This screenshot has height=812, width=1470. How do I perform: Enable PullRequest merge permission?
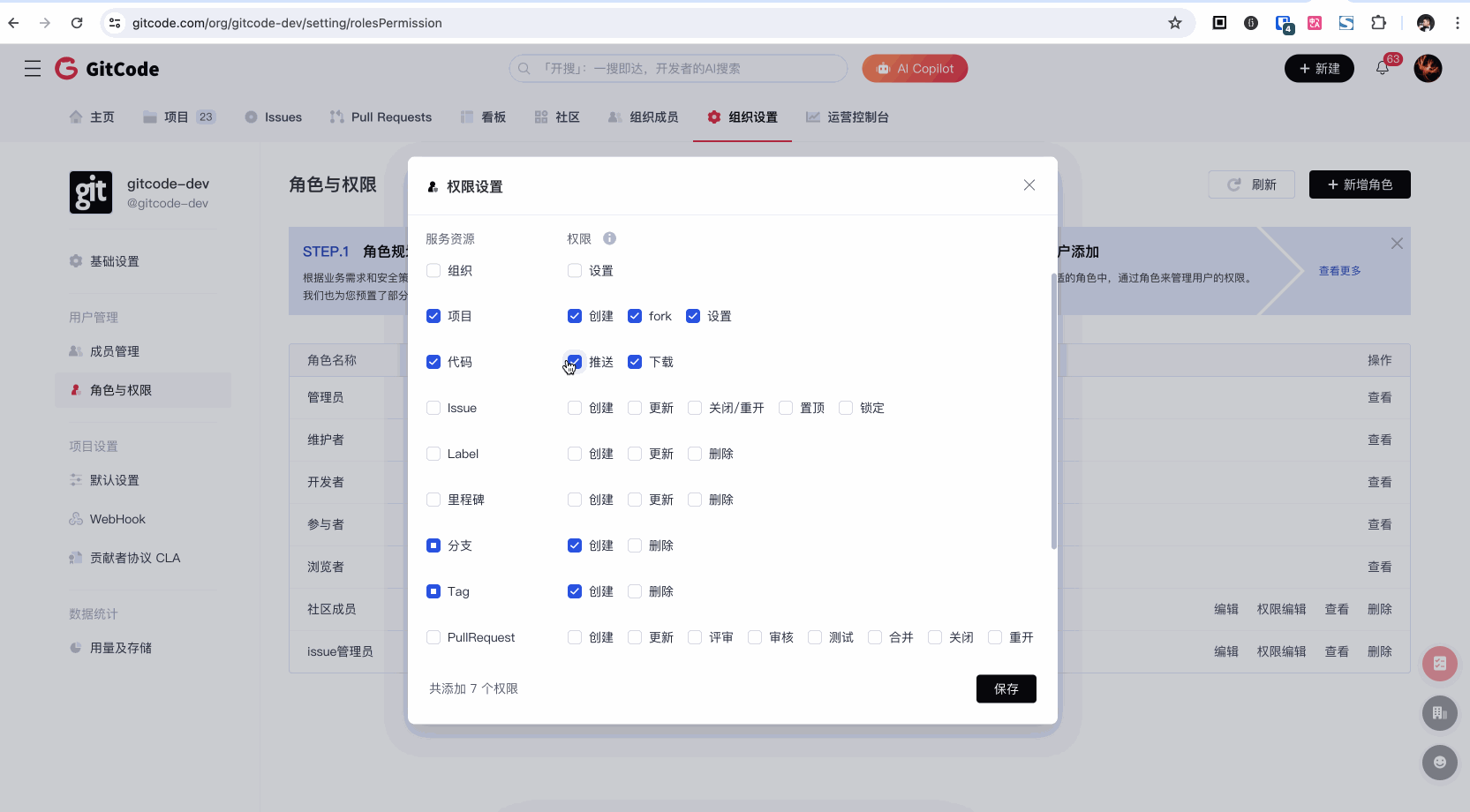point(875,637)
